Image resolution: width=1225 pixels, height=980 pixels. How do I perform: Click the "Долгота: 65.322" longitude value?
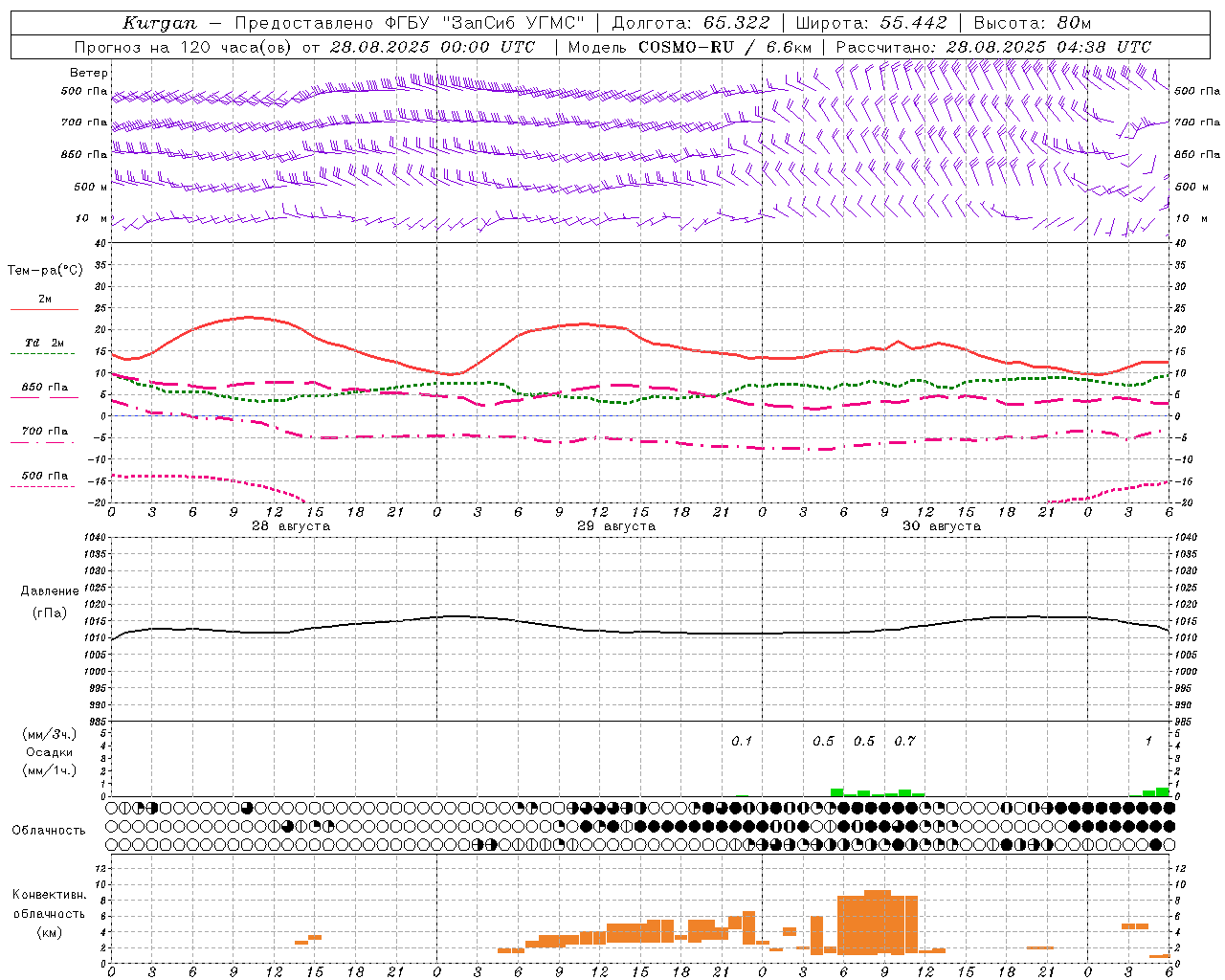click(x=690, y=23)
